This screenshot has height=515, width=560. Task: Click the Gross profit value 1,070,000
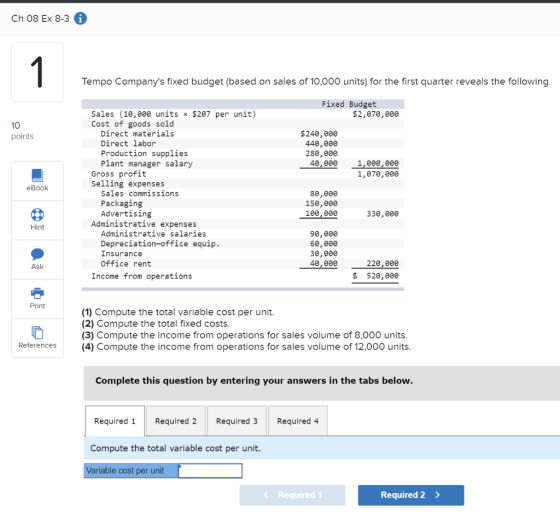pyautogui.click(x=378, y=174)
